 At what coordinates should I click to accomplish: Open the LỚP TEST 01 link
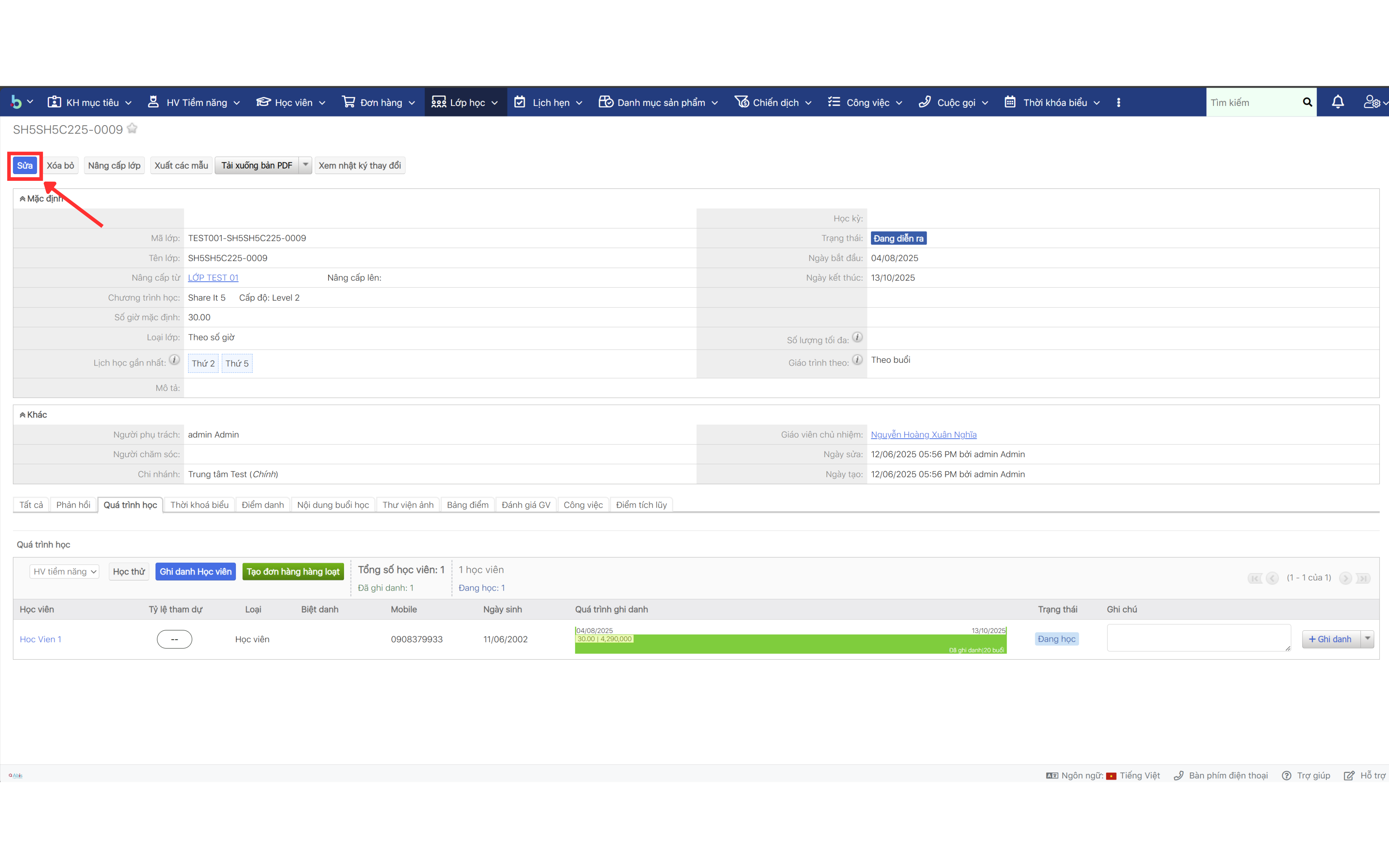(x=213, y=278)
